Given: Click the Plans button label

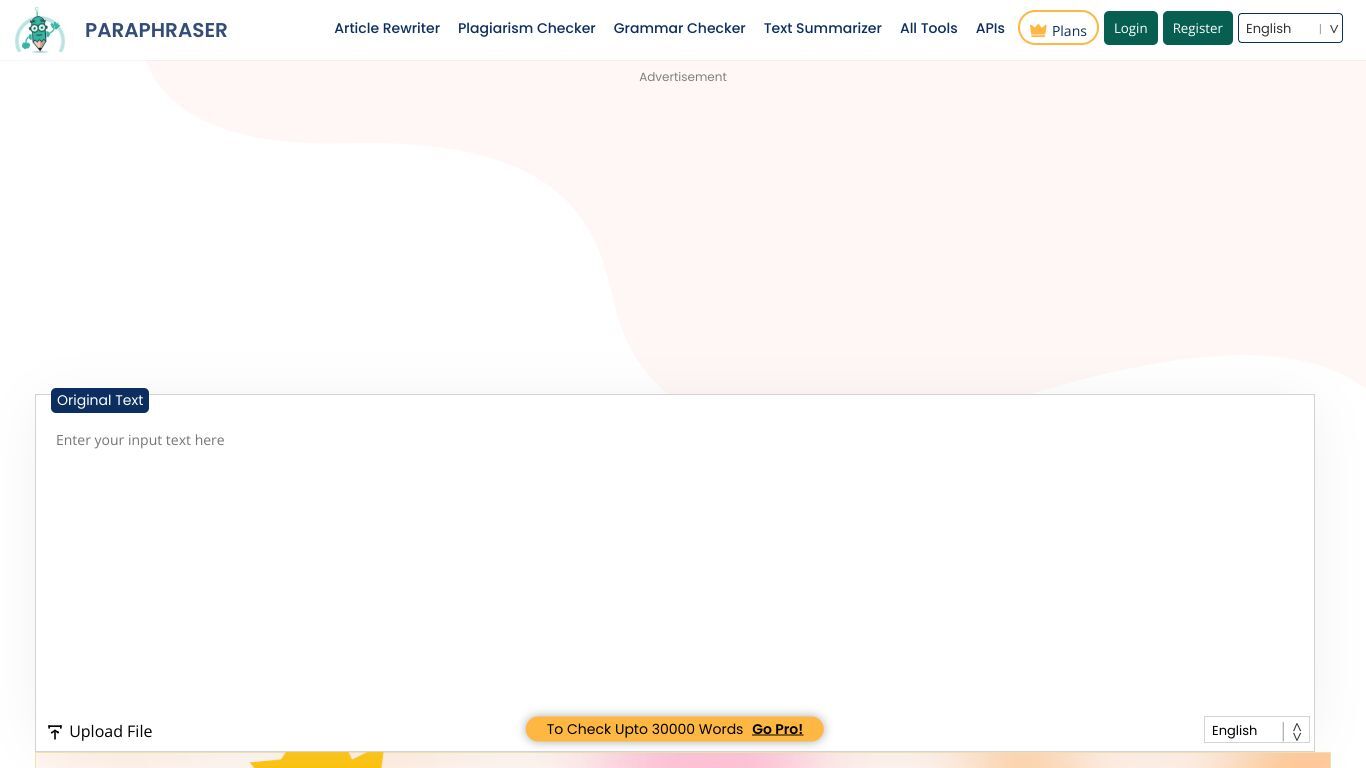Looking at the screenshot, I should [1069, 30].
